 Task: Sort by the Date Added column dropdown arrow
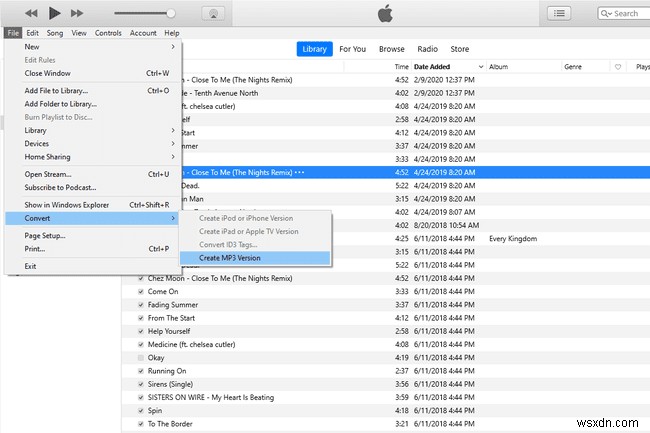pyautogui.click(x=480, y=67)
